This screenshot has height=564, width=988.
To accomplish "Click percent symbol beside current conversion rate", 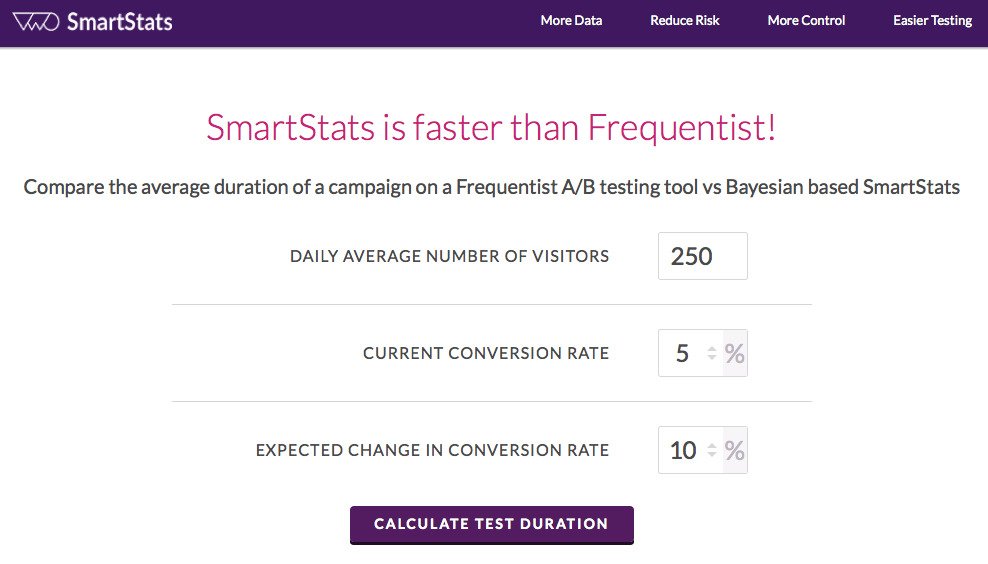I will pos(735,353).
